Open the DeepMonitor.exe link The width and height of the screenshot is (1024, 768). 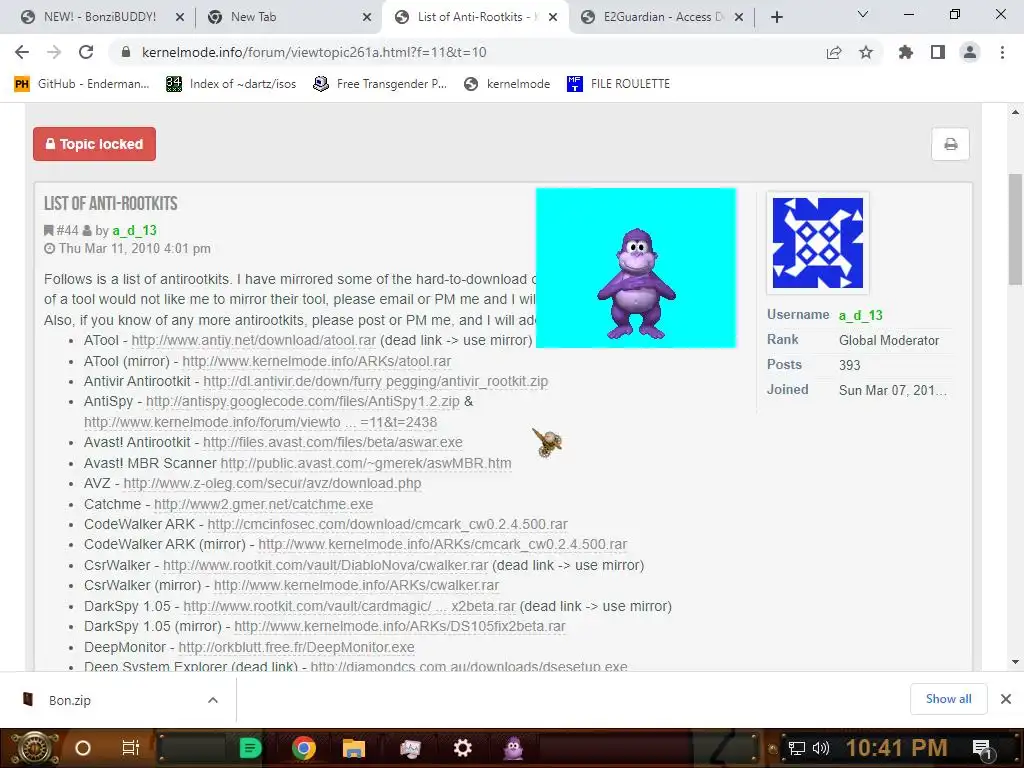tap(296, 647)
